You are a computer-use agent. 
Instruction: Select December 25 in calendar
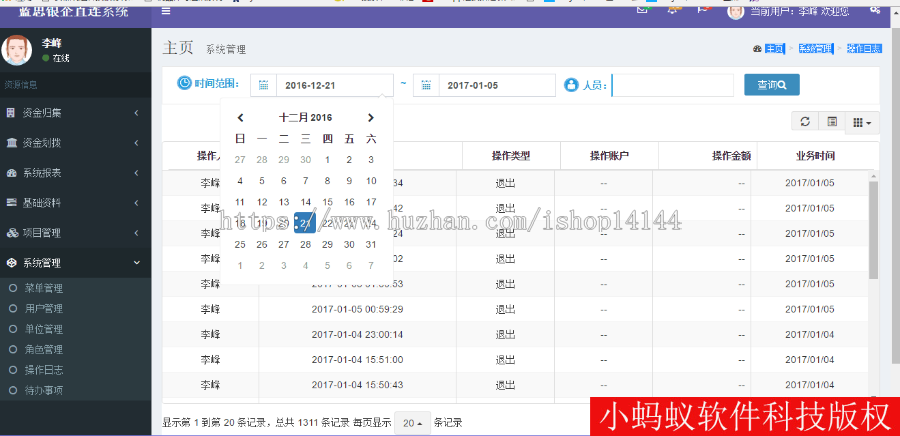point(240,245)
